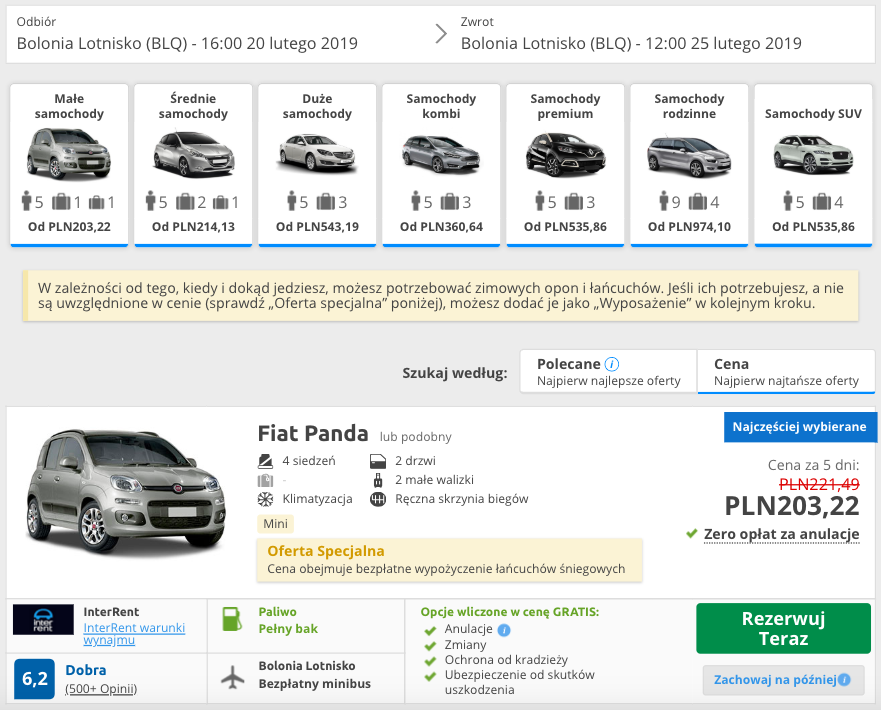Click the info icon beside Anulacje
The height and width of the screenshot is (710, 881).
tap(504, 630)
